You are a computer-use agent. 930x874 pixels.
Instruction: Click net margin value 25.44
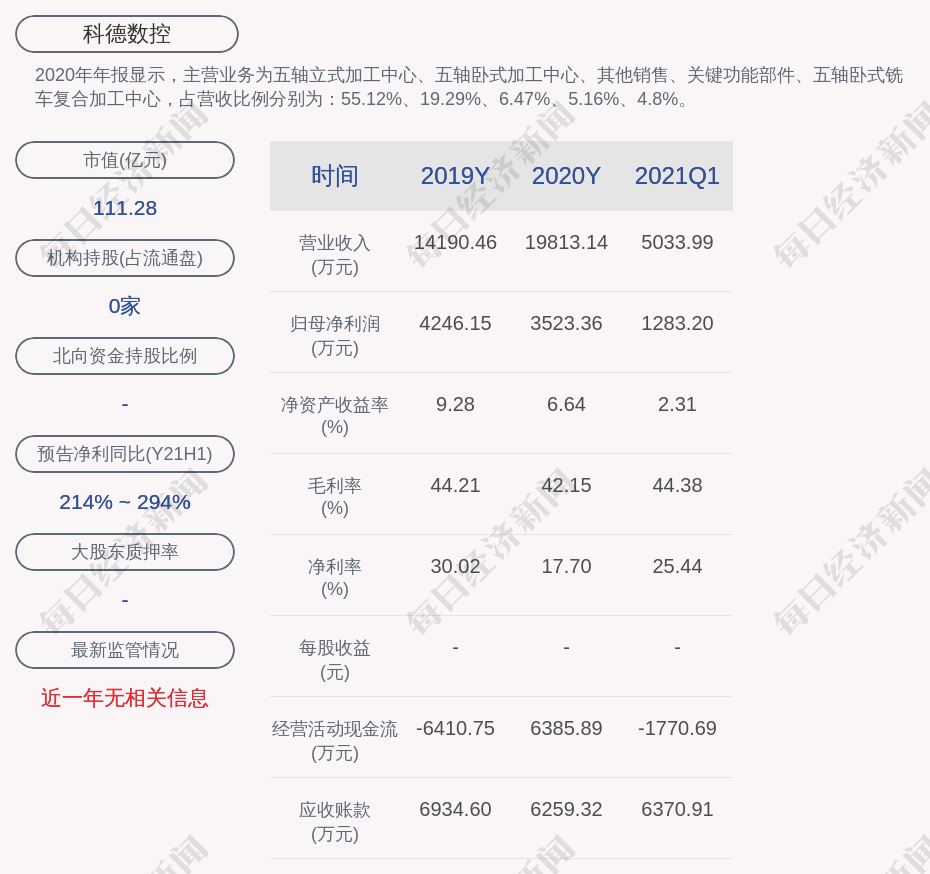pyautogui.click(x=677, y=566)
